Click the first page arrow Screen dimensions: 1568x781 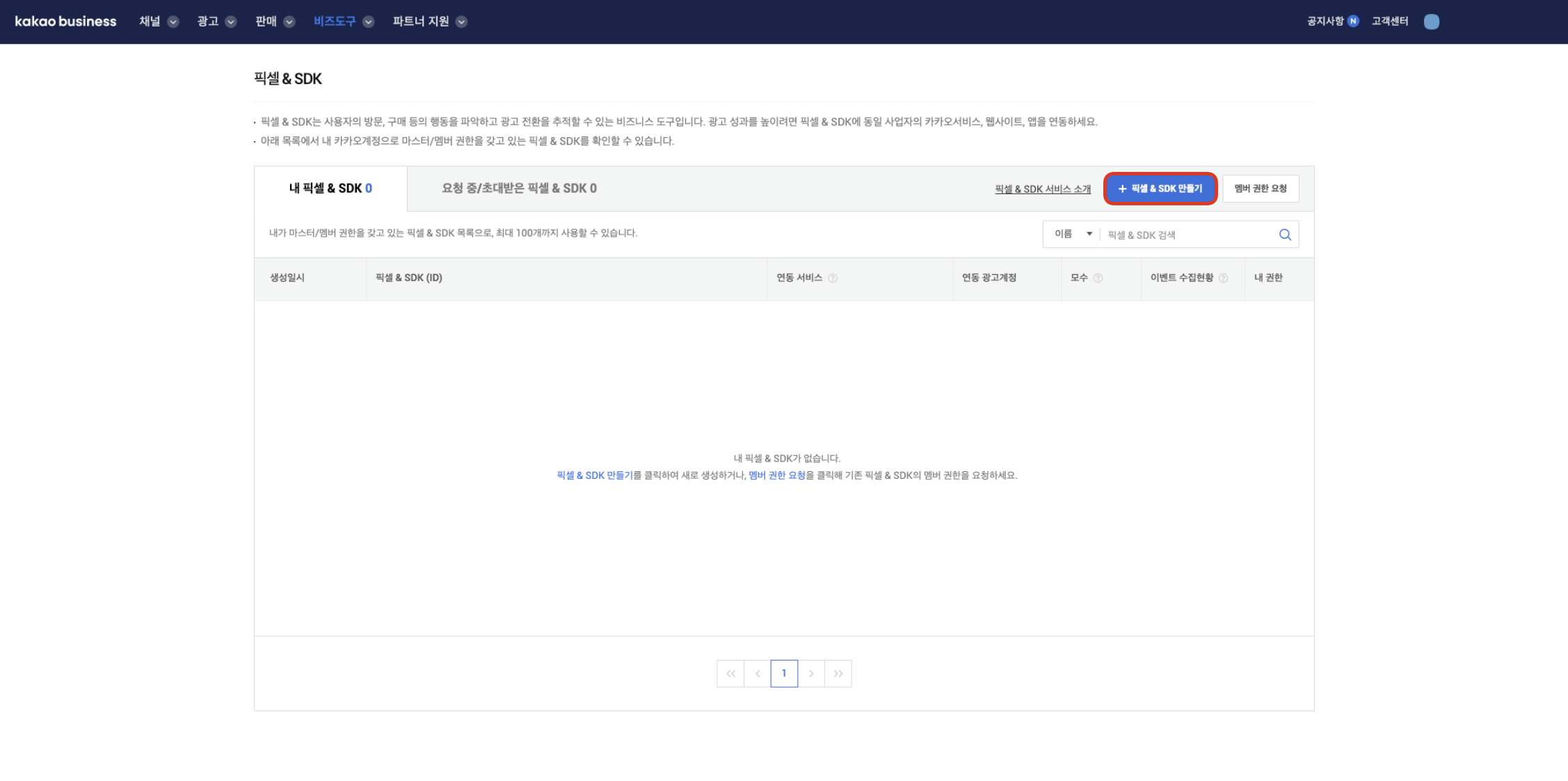730,673
